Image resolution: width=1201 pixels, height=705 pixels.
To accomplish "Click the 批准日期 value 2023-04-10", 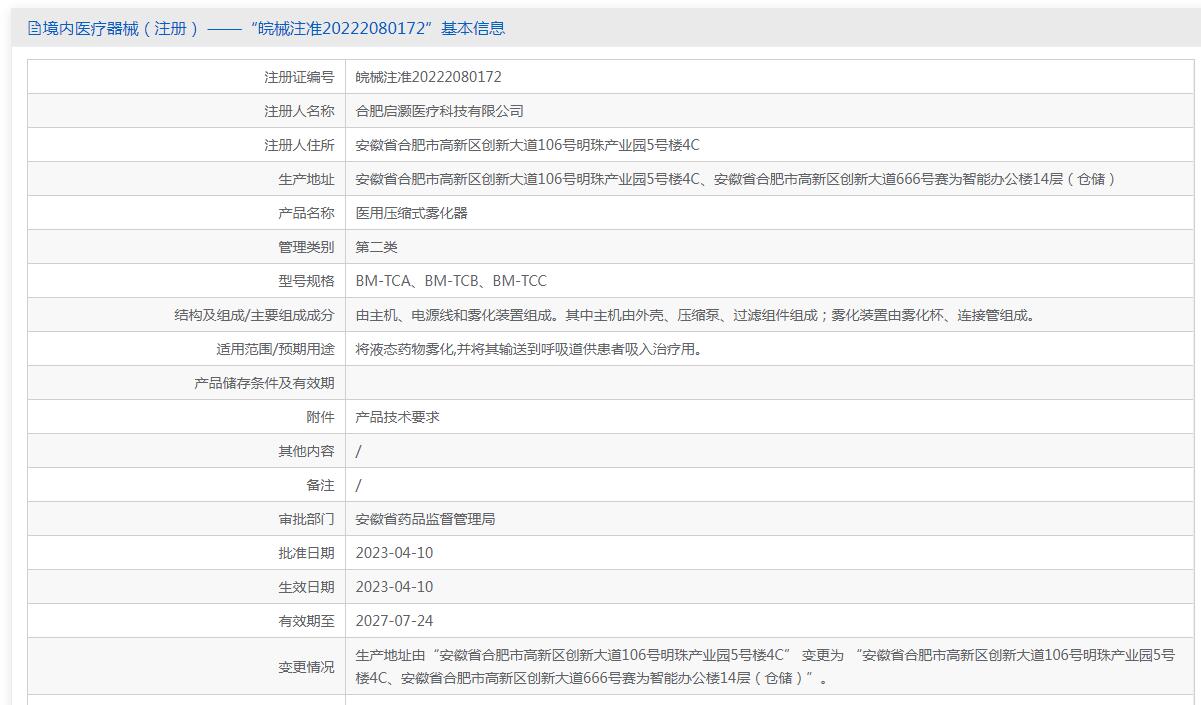I will pyautogui.click(x=394, y=553).
